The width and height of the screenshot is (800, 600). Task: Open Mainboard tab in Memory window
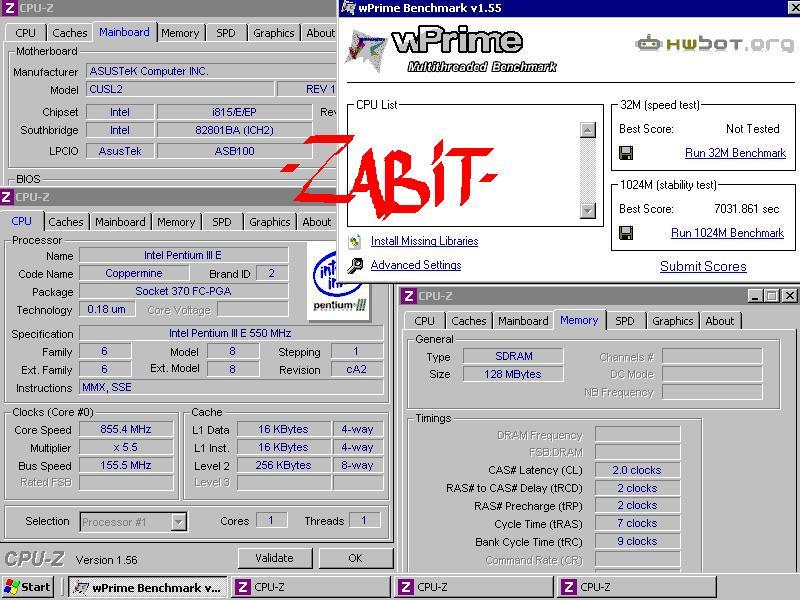(523, 321)
